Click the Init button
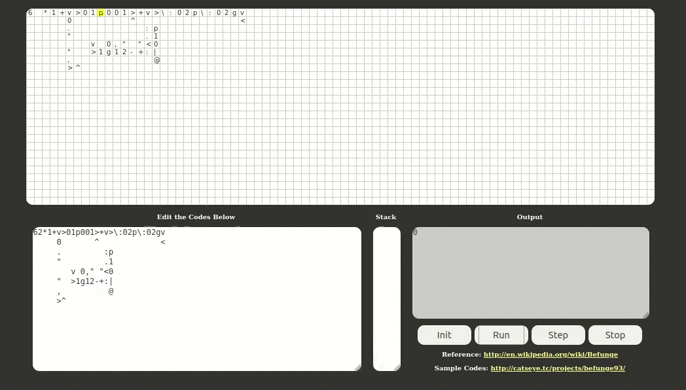This screenshot has height=390, width=686. coord(444,335)
